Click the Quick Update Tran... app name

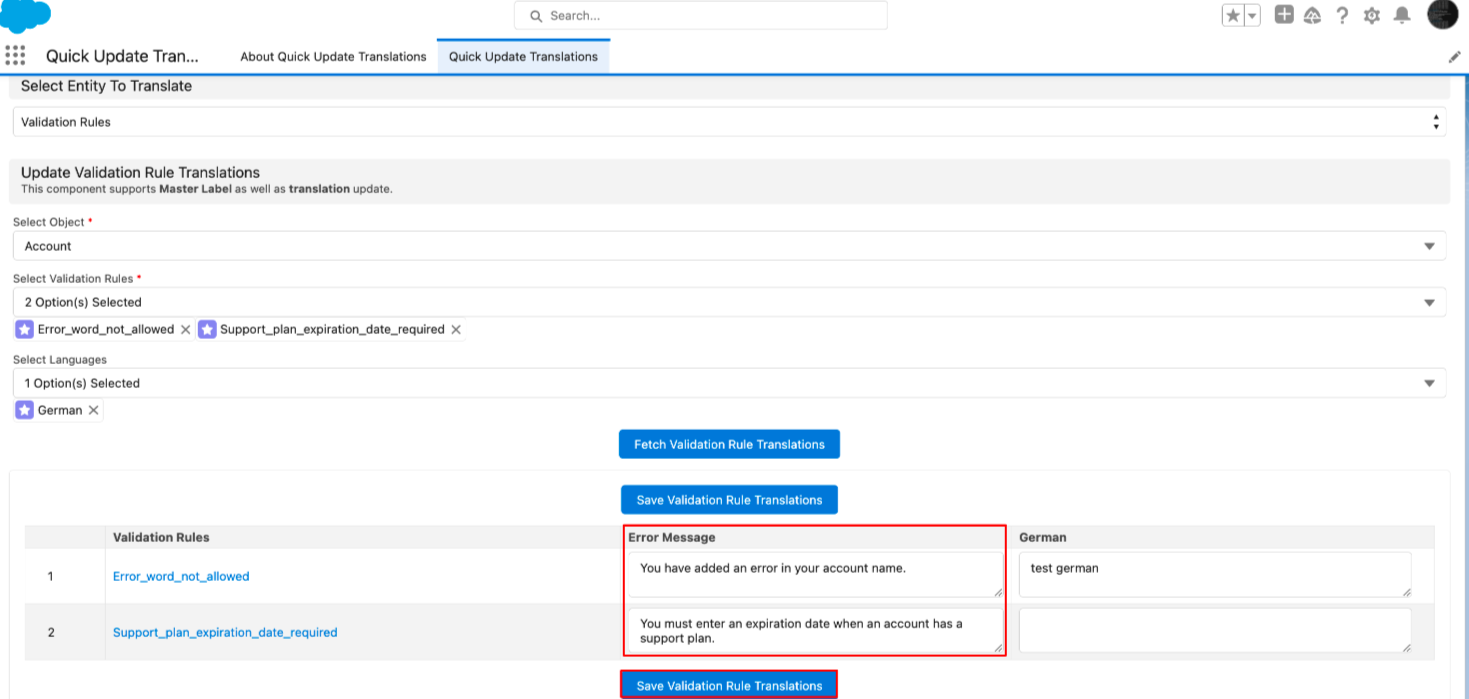(x=122, y=56)
